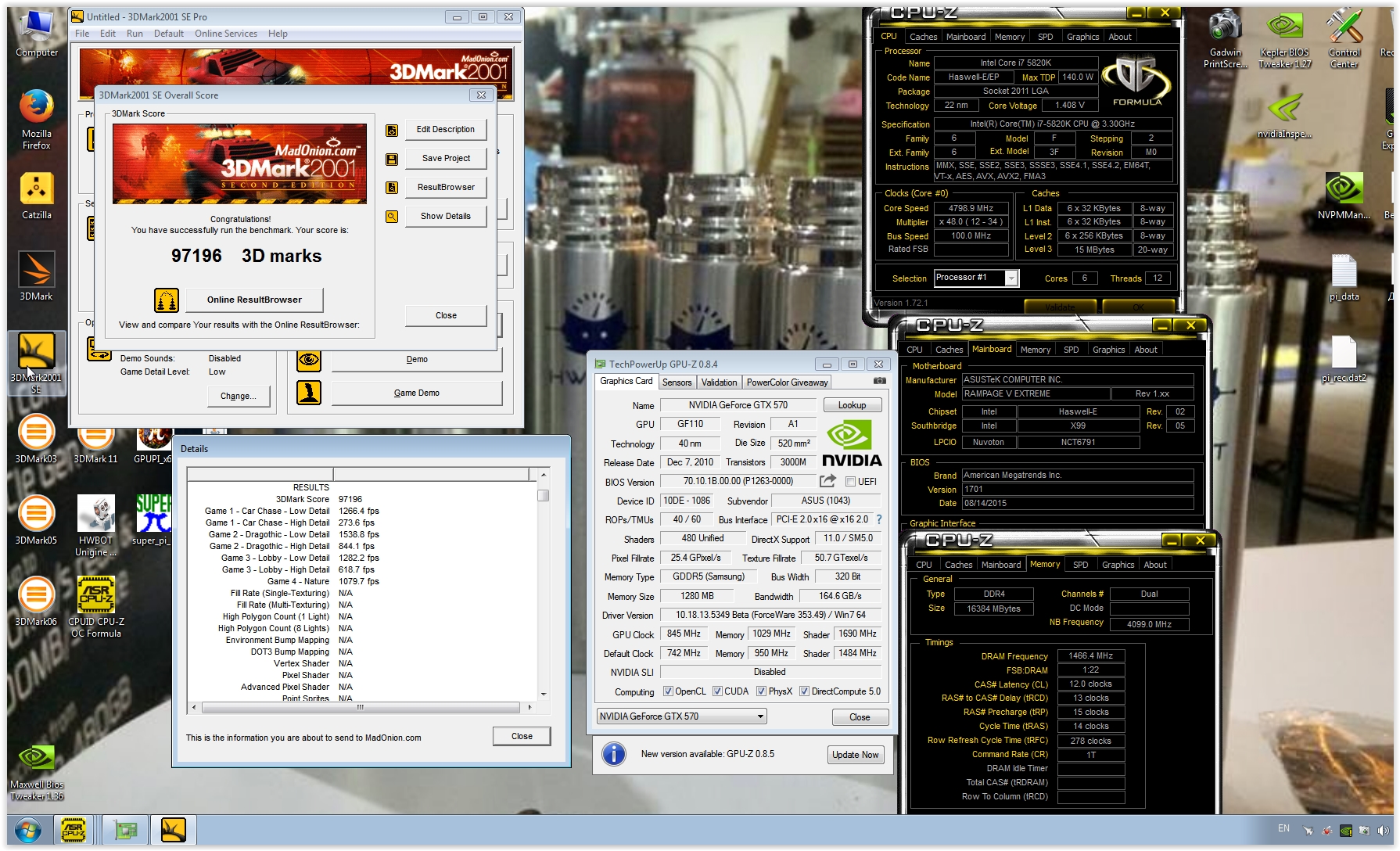Viewport: 1400px width, 851px height.
Task: Open the 3DMark05 desktop shortcut
Action: [36, 520]
